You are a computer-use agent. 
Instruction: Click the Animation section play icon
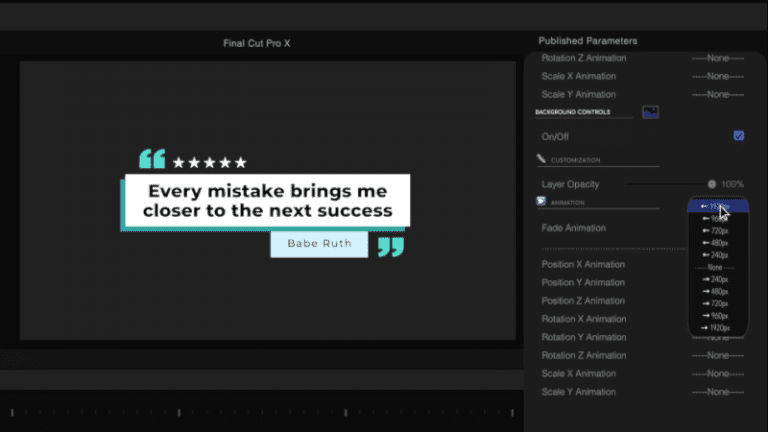[x=541, y=201]
